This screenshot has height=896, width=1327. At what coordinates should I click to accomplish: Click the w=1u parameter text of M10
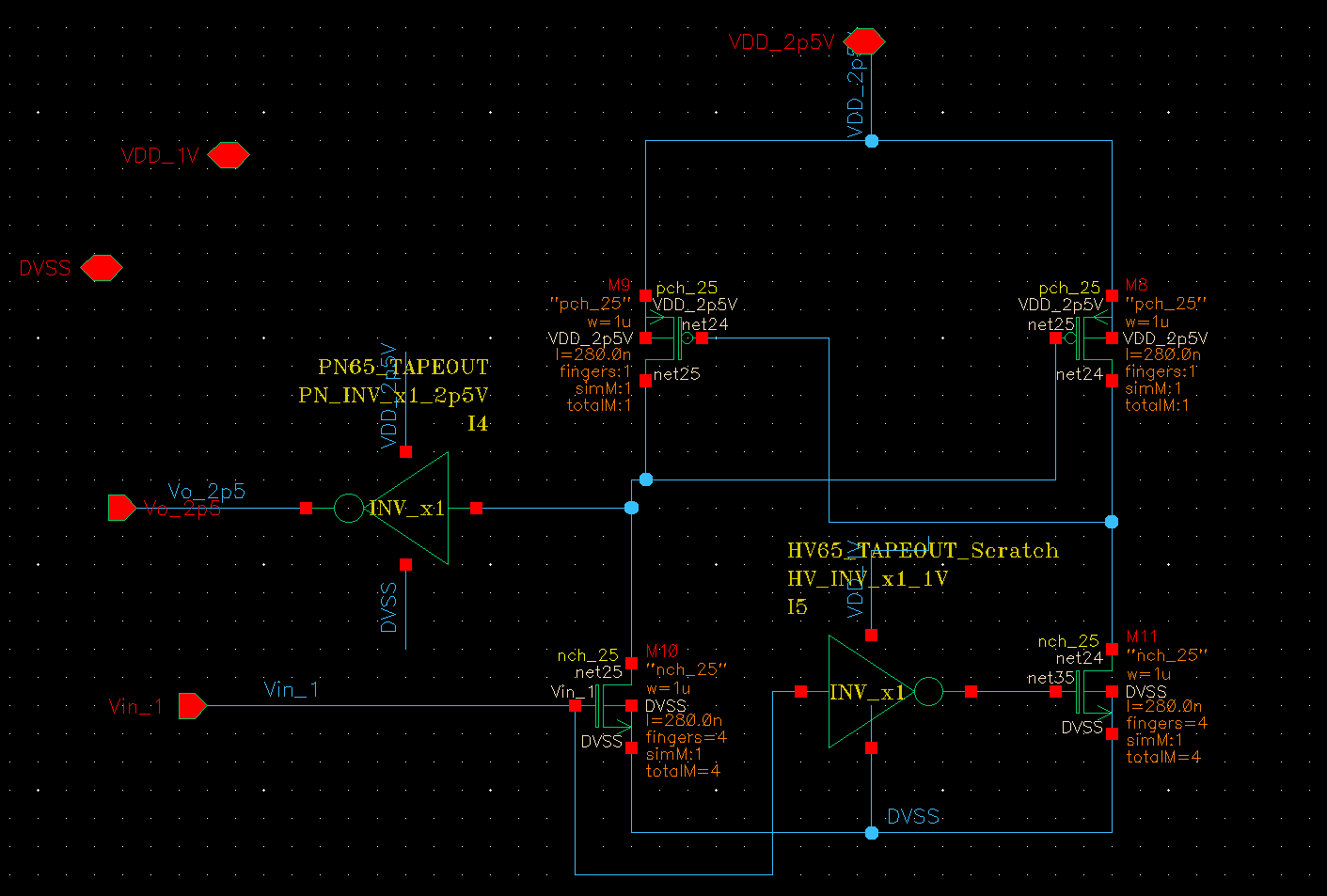point(668,687)
